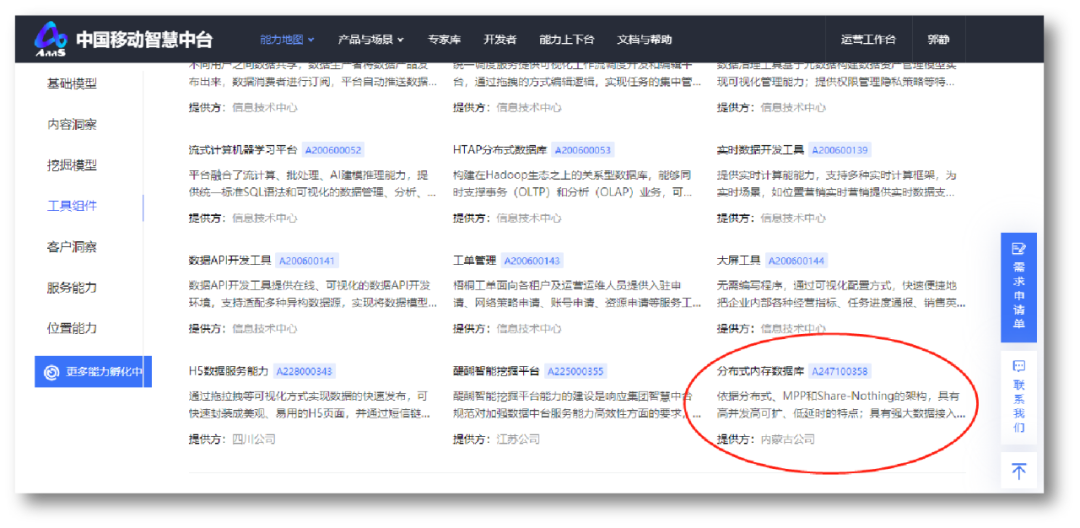Select 位置能力 in the sidebar
This screenshot has height=528, width=1080.
(x=72, y=328)
